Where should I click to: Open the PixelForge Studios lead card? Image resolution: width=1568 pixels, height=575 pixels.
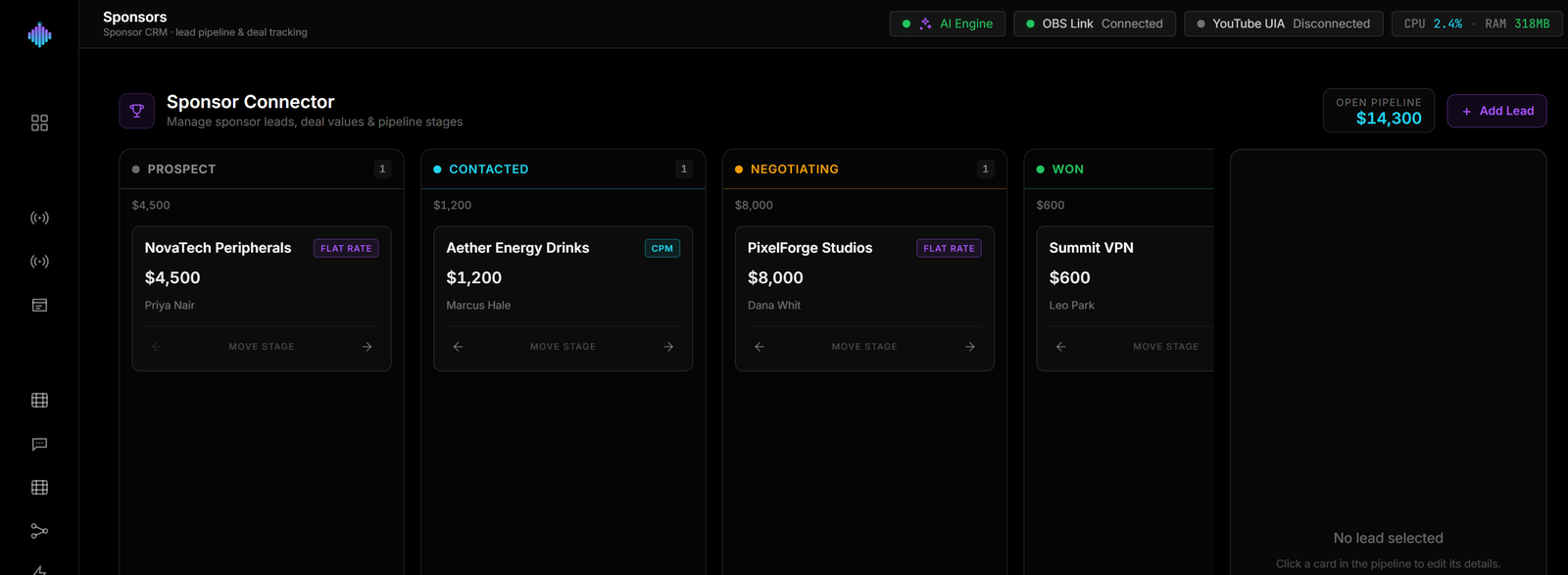point(864,299)
